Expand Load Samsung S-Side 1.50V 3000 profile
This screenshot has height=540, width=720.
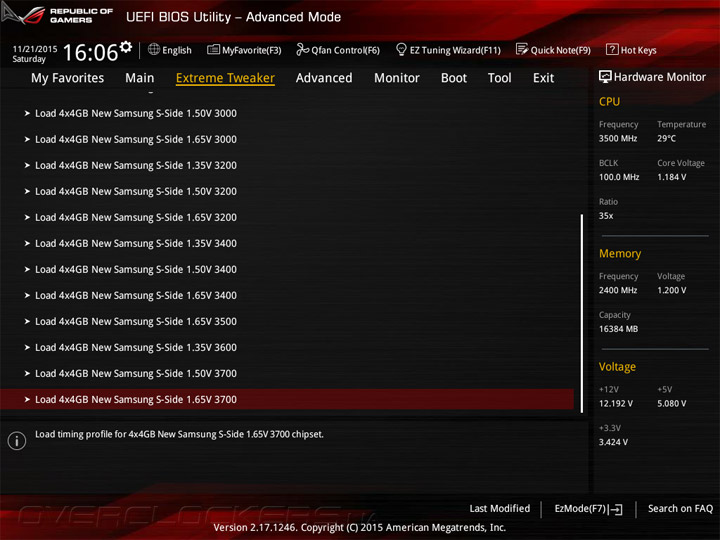pyautogui.click(x=287, y=113)
